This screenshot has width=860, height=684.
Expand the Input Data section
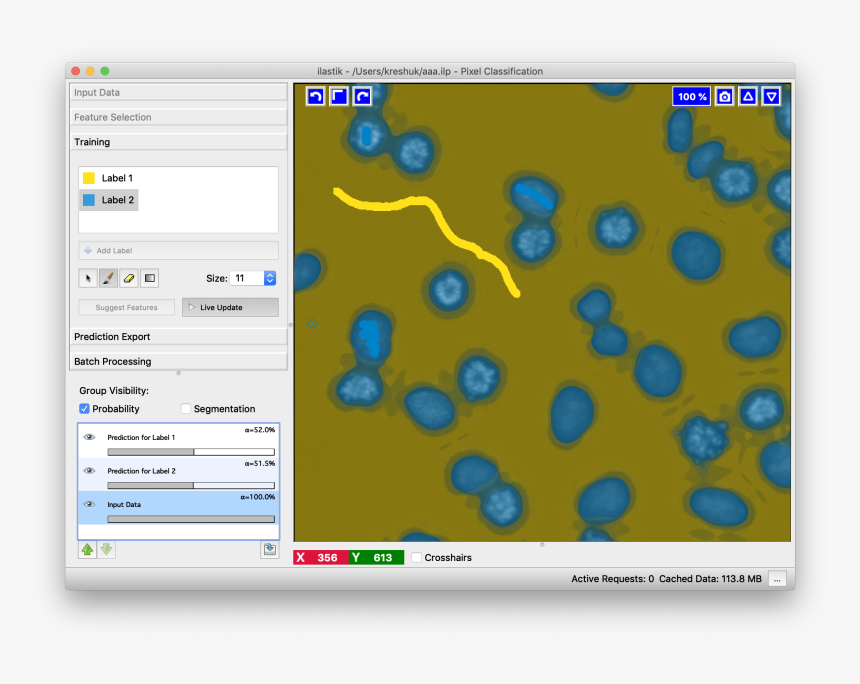coord(178,92)
